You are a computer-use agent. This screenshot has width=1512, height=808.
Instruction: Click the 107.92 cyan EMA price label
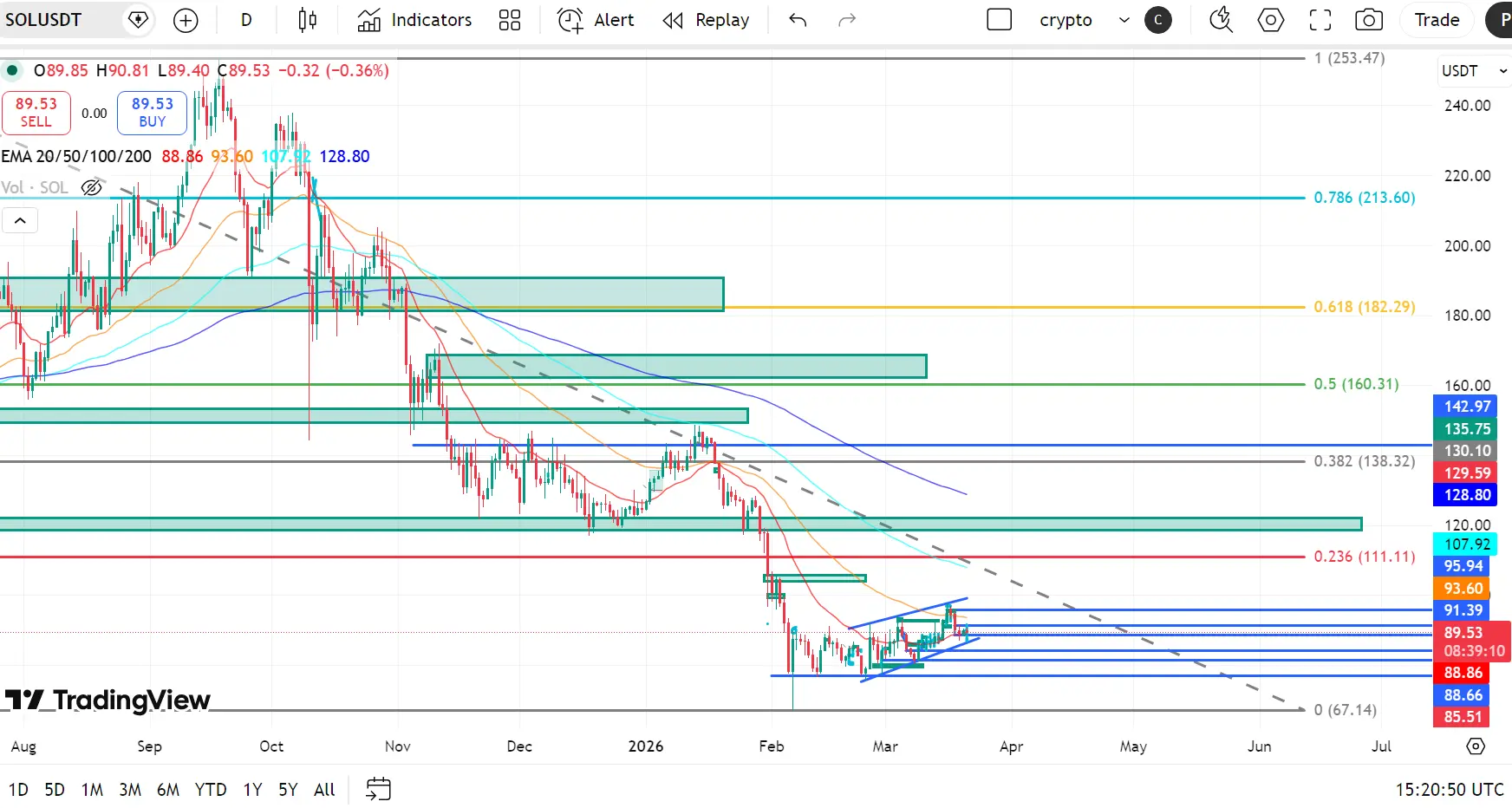click(x=1467, y=544)
